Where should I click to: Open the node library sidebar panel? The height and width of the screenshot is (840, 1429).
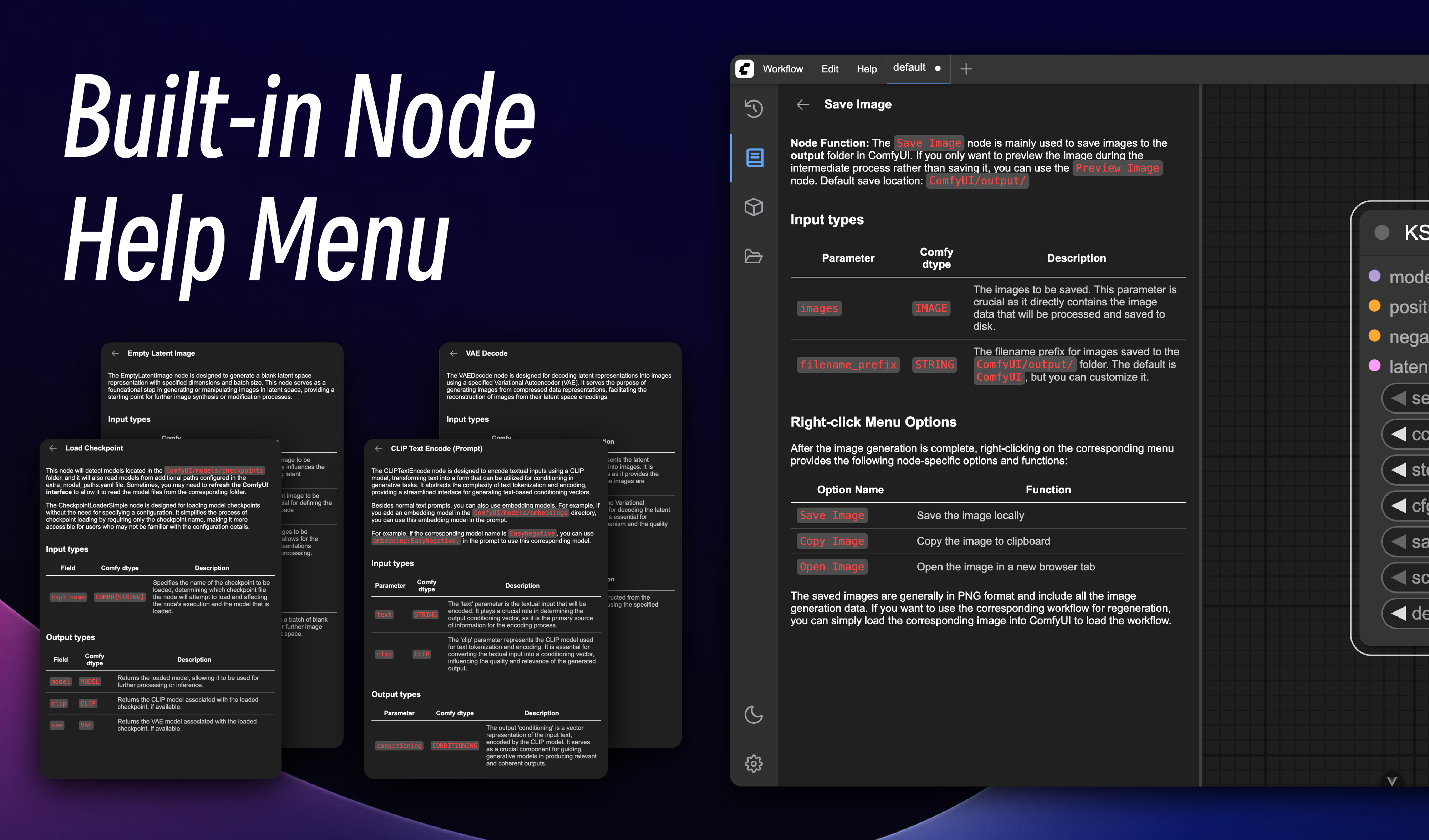pos(754,158)
